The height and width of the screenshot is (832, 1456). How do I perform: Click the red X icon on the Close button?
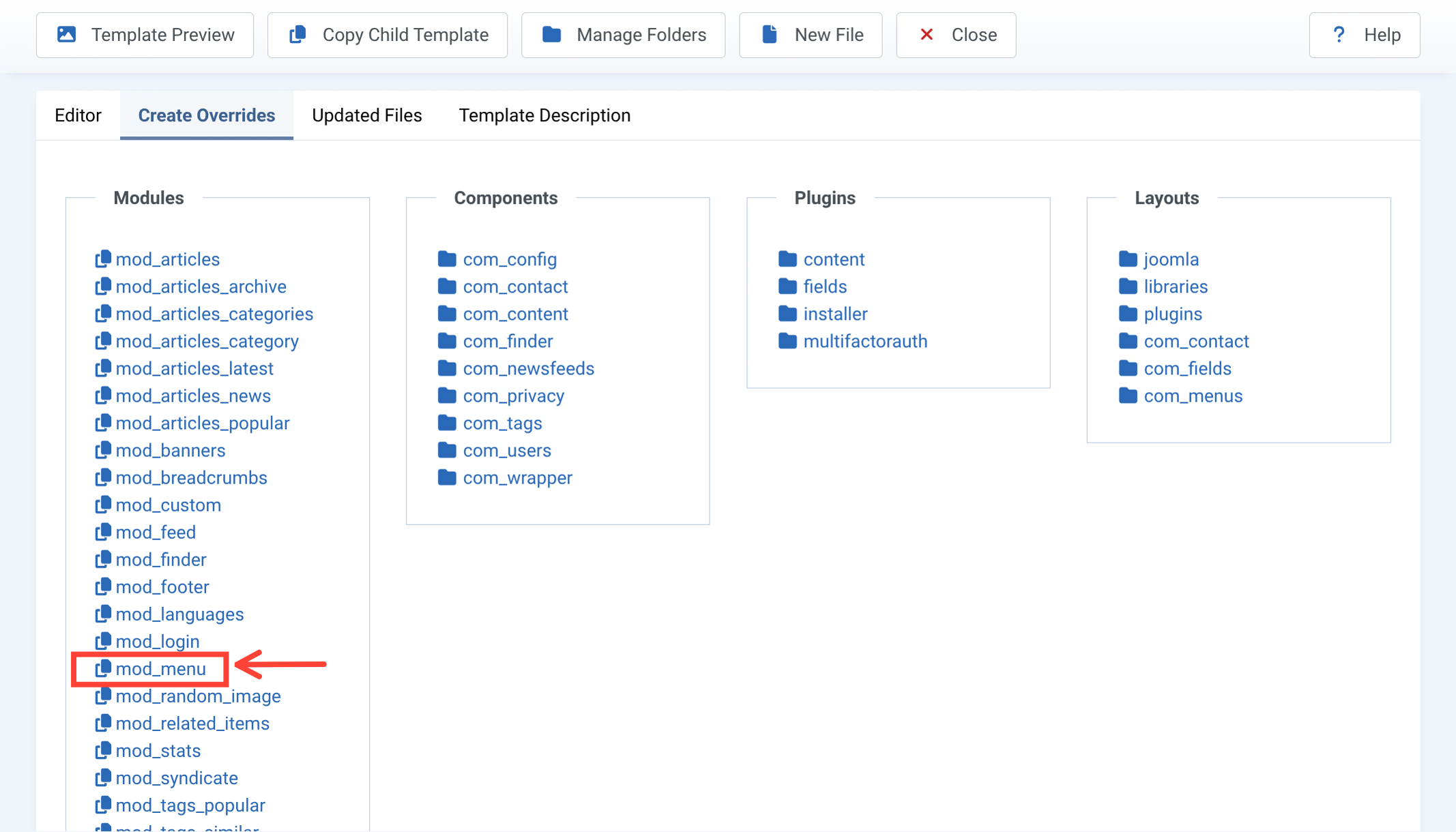click(927, 35)
